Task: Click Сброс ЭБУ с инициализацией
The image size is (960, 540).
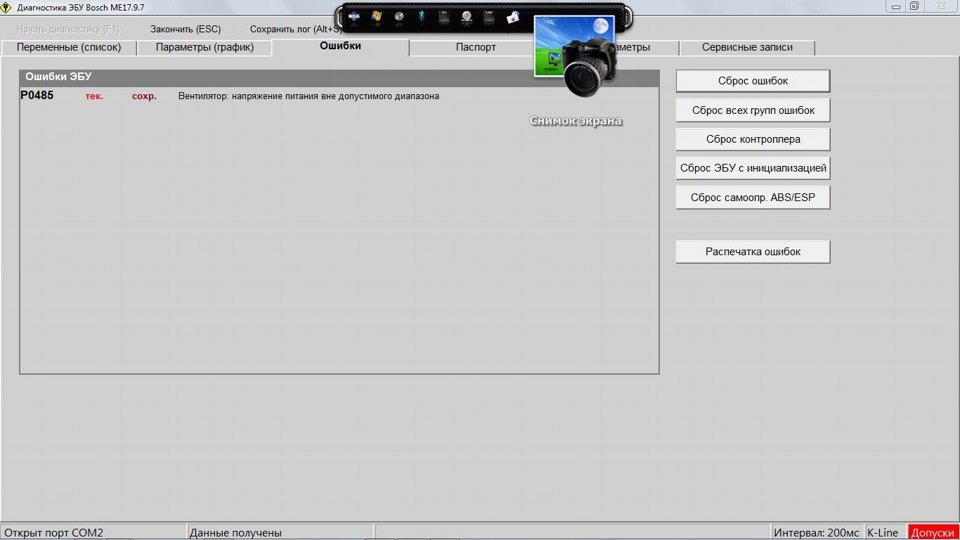Action: click(752, 168)
